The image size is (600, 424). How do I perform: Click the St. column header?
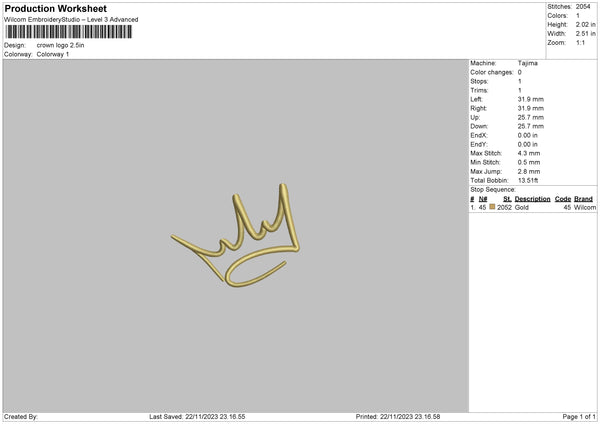[x=507, y=199]
